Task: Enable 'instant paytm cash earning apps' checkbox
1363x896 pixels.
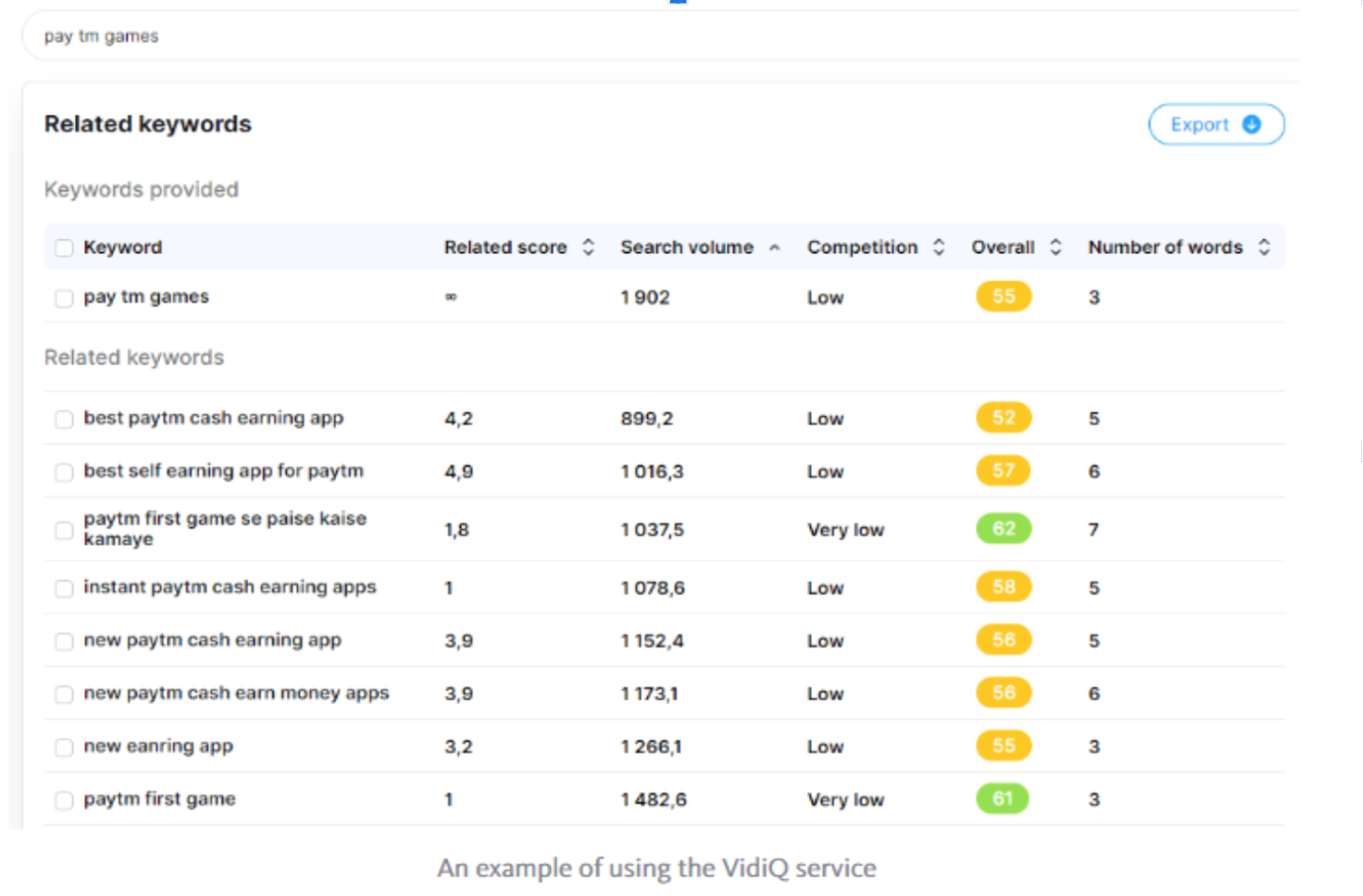Action: point(64,588)
